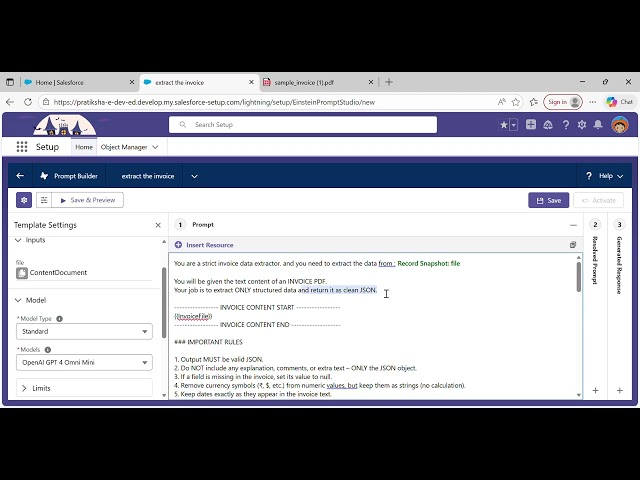The image size is (640, 480).
Task: Open Copilot Chat in the browser
Action: 619,102
